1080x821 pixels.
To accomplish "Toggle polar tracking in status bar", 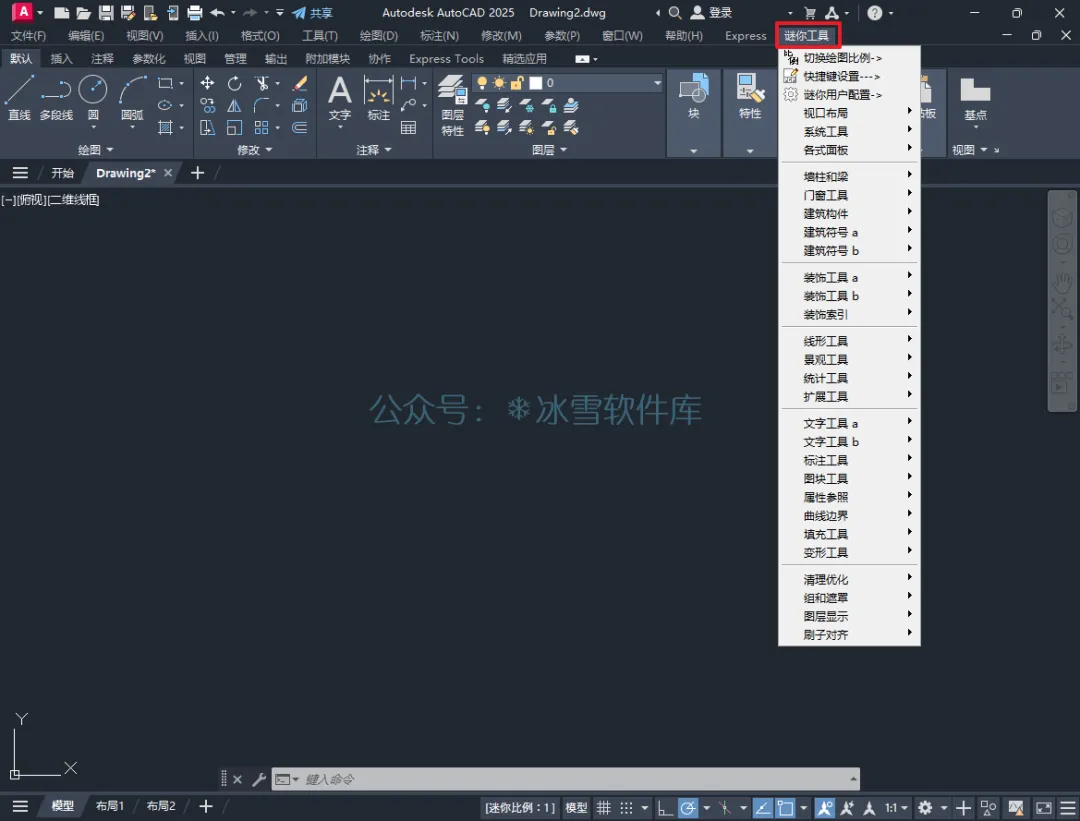I will click(x=688, y=807).
